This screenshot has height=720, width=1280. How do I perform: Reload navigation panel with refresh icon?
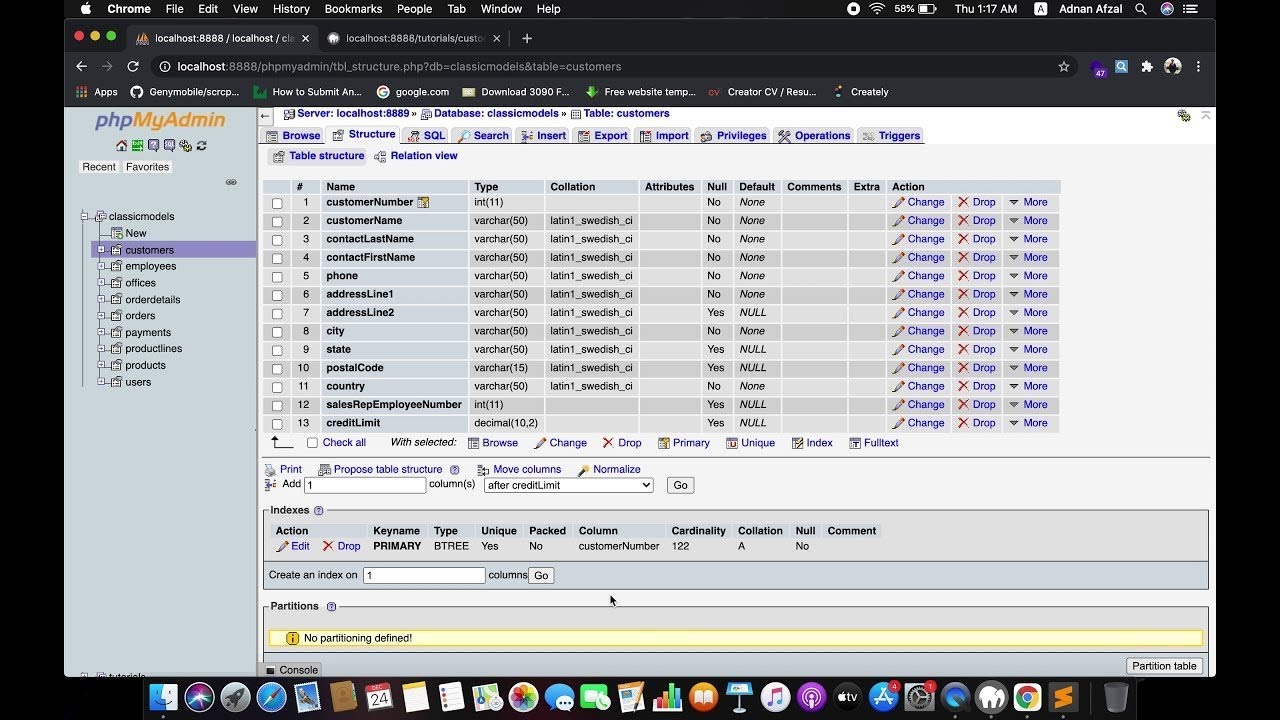(201, 145)
